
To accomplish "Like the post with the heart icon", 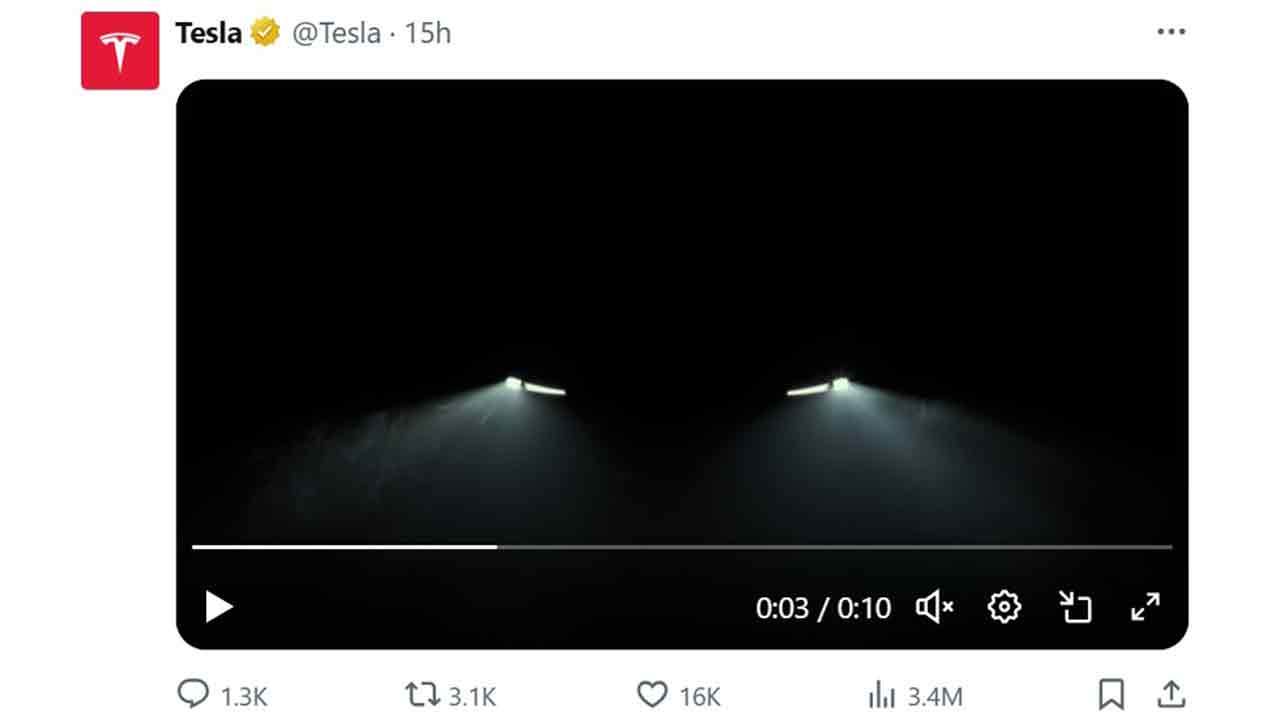I will 652,695.
